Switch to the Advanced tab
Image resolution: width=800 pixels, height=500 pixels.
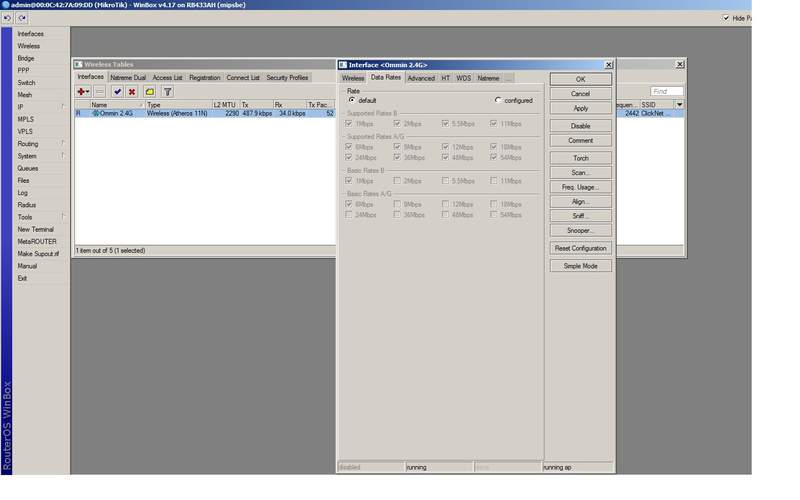coord(421,78)
